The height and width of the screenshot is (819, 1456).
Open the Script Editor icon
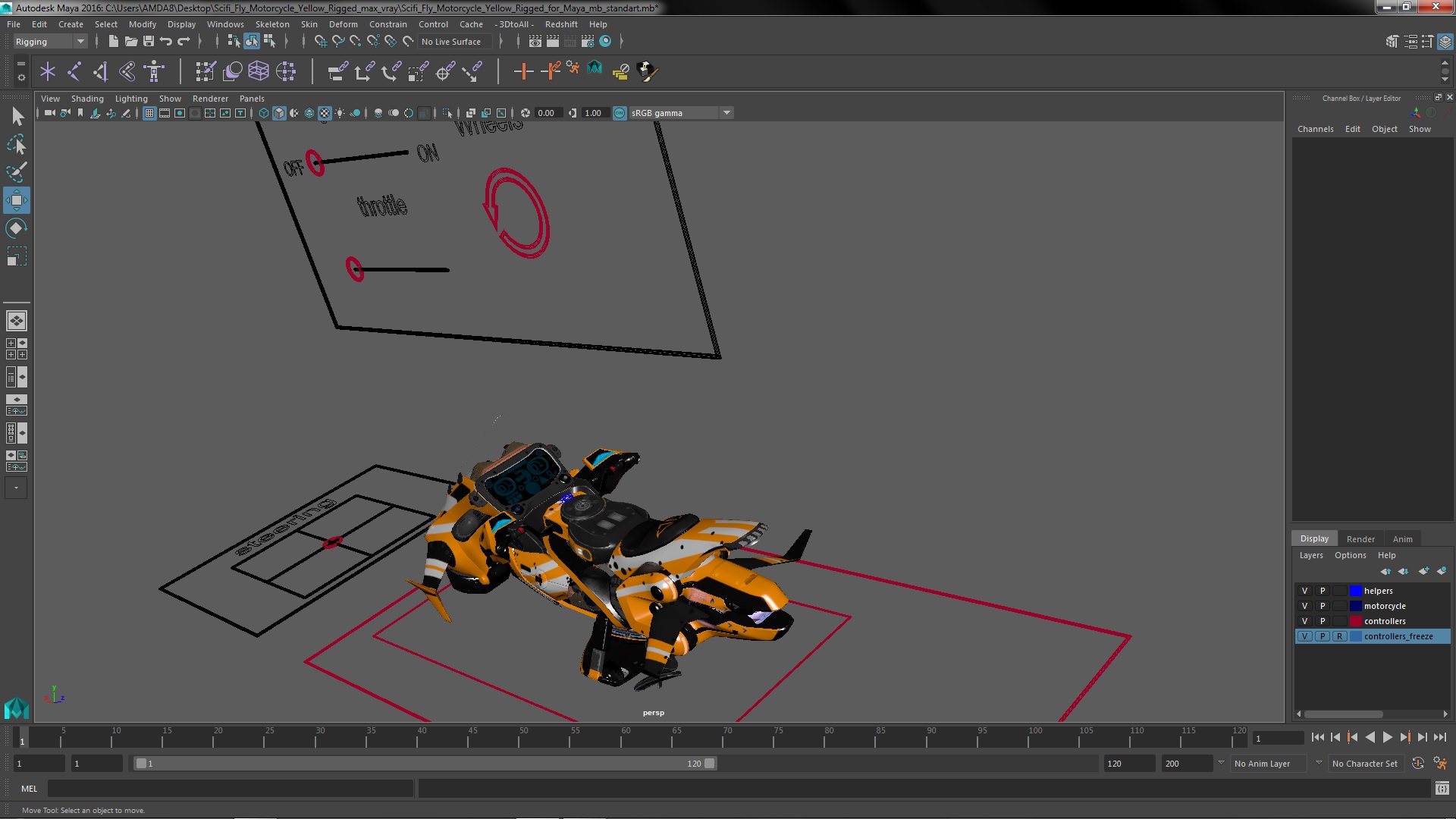click(1442, 789)
